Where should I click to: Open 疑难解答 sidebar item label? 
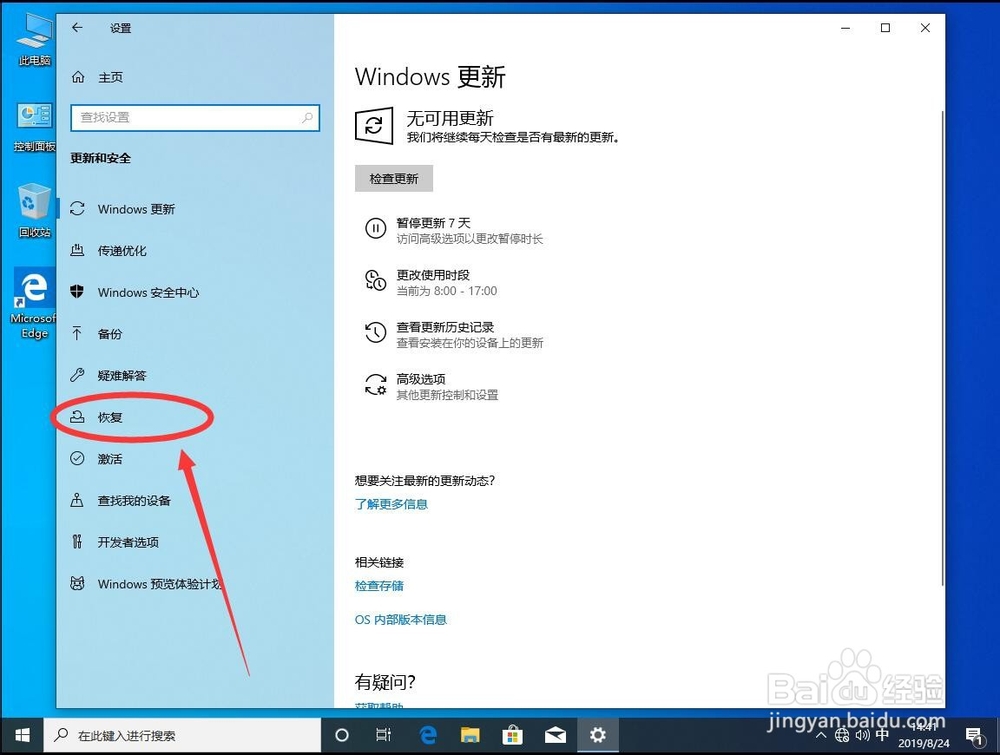point(122,376)
